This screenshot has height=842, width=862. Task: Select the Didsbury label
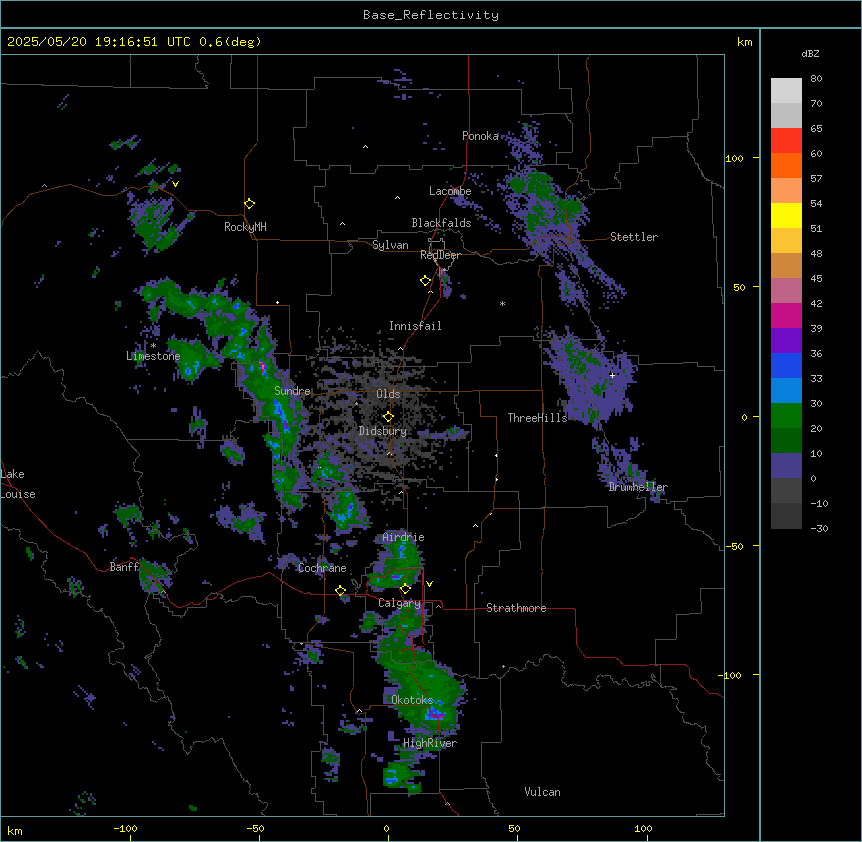(x=383, y=431)
